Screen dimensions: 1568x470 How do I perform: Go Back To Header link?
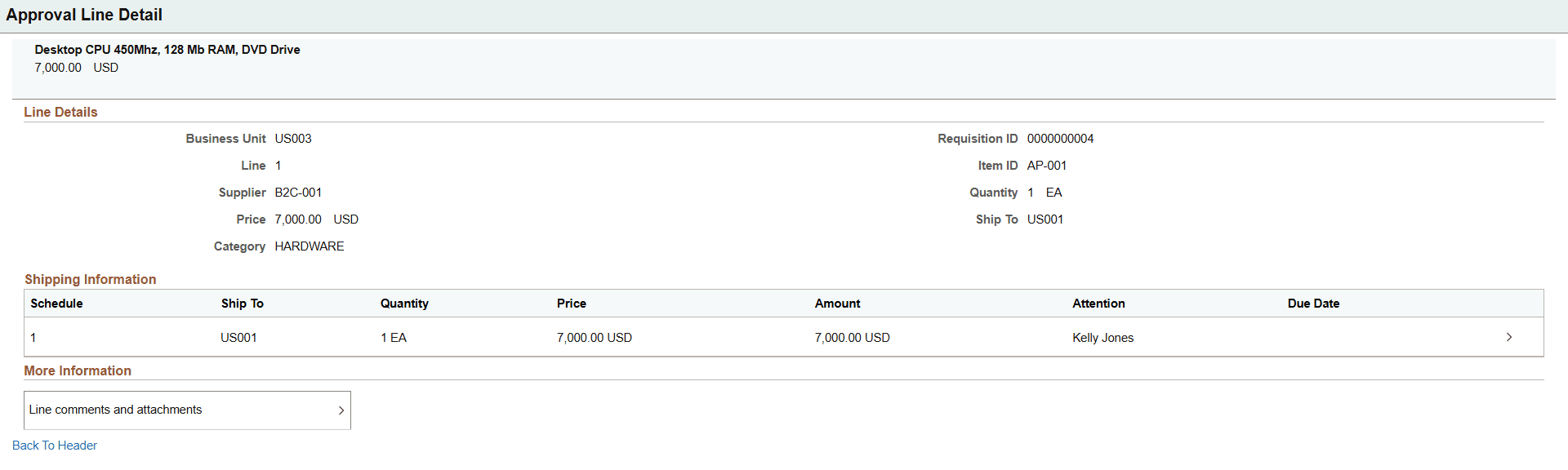click(x=55, y=446)
